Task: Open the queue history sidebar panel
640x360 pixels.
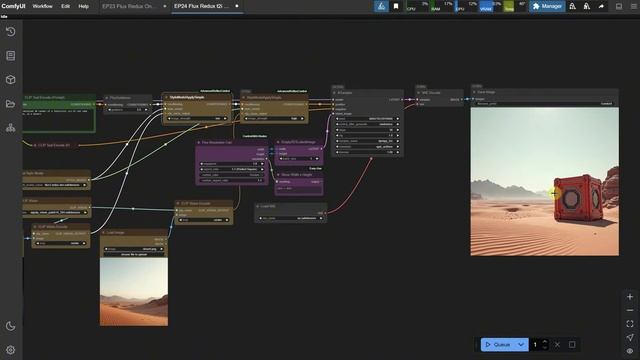Action: tap(11, 31)
